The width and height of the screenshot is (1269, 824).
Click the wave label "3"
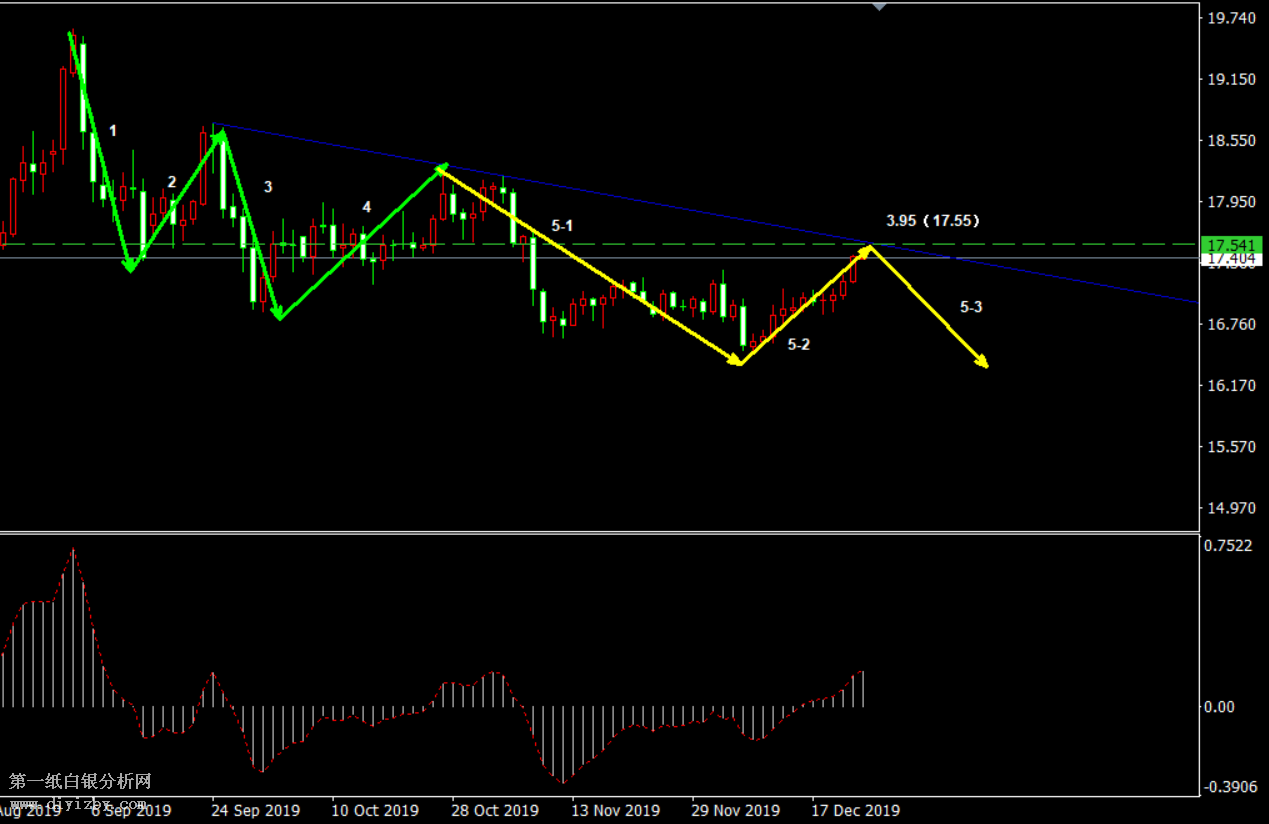[268, 187]
